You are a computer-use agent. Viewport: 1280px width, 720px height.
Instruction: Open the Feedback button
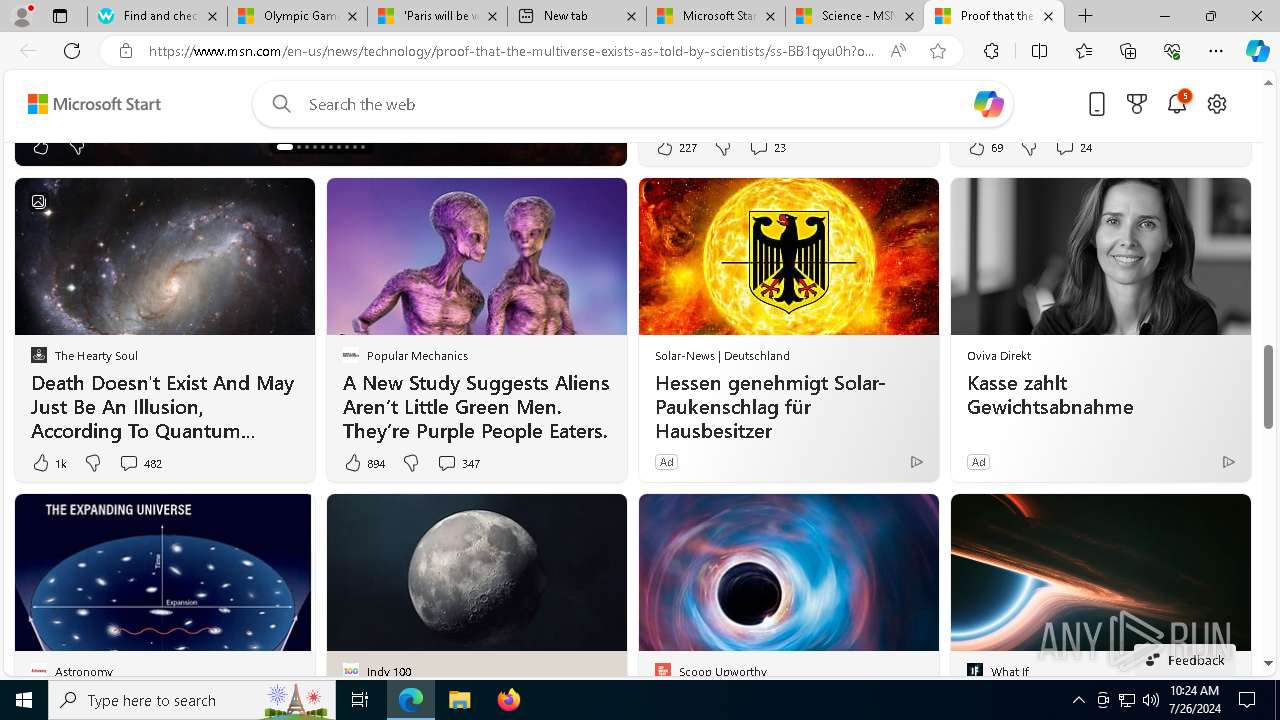[1185, 660]
